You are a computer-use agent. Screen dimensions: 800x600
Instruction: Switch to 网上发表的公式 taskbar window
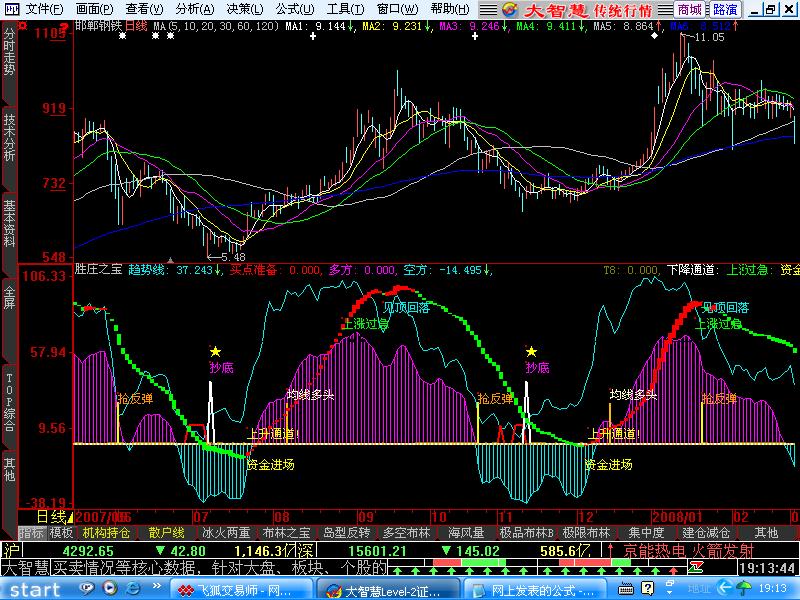coord(537,590)
